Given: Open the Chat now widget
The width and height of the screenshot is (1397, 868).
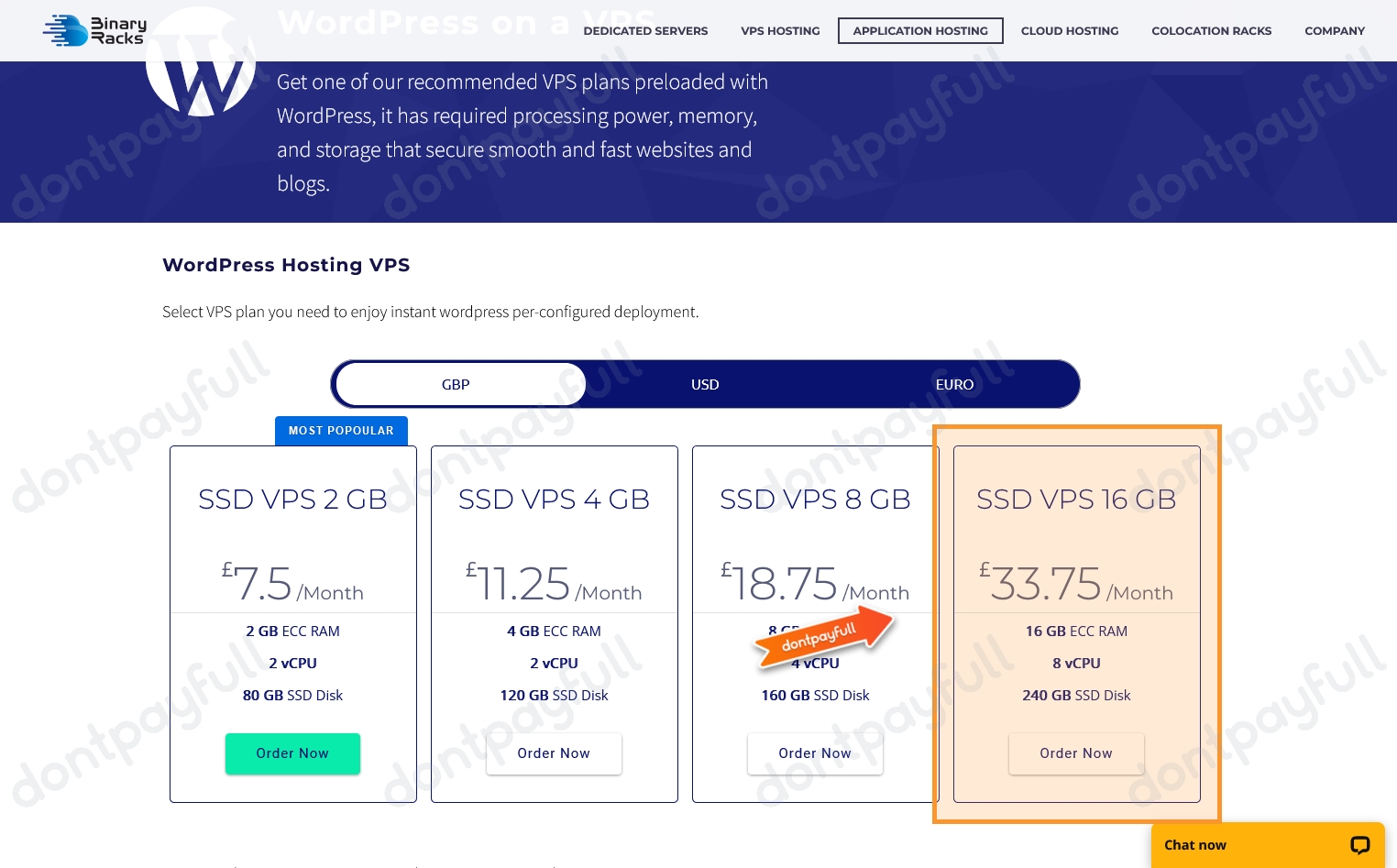Looking at the screenshot, I should [1195, 845].
